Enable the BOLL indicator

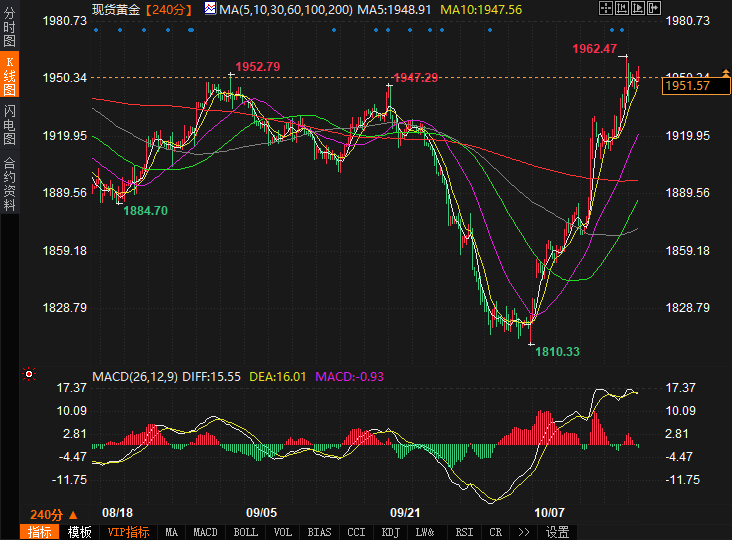coord(245,532)
